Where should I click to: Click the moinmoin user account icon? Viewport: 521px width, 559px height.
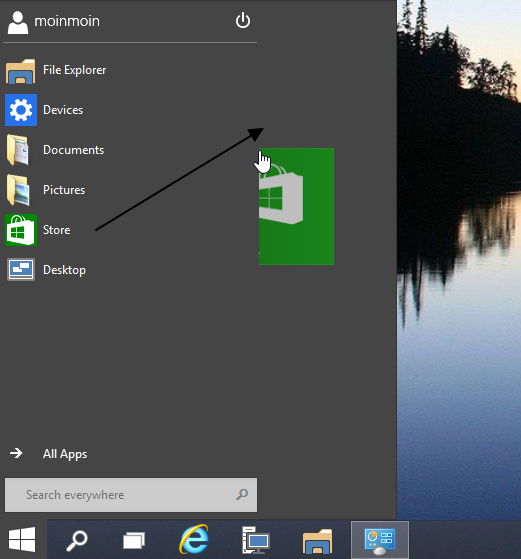(x=17, y=22)
